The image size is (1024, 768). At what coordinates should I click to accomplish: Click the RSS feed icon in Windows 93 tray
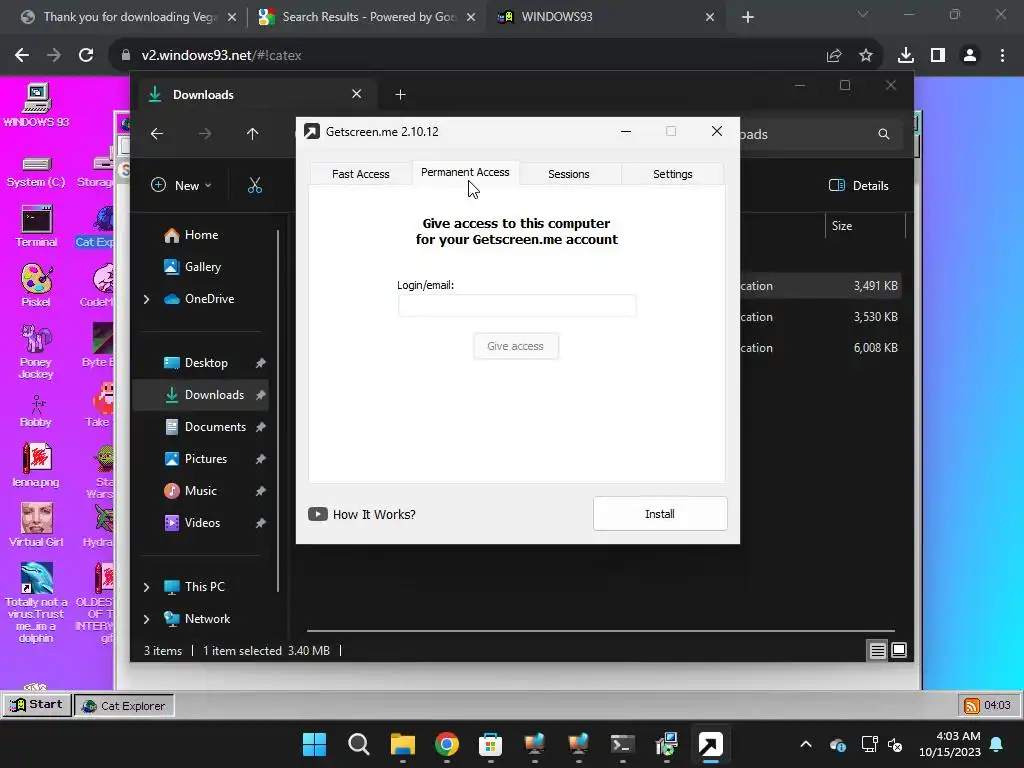[972, 705]
